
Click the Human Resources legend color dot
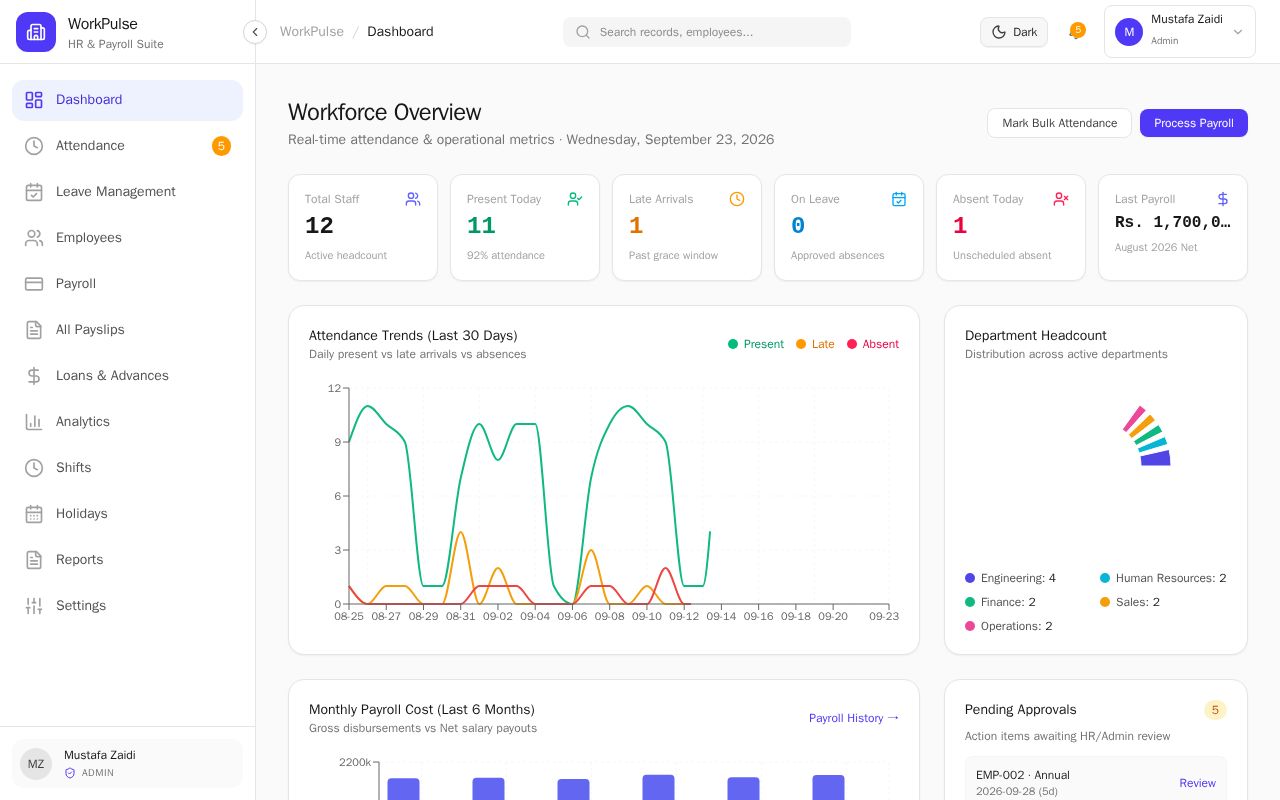(x=1105, y=578)
